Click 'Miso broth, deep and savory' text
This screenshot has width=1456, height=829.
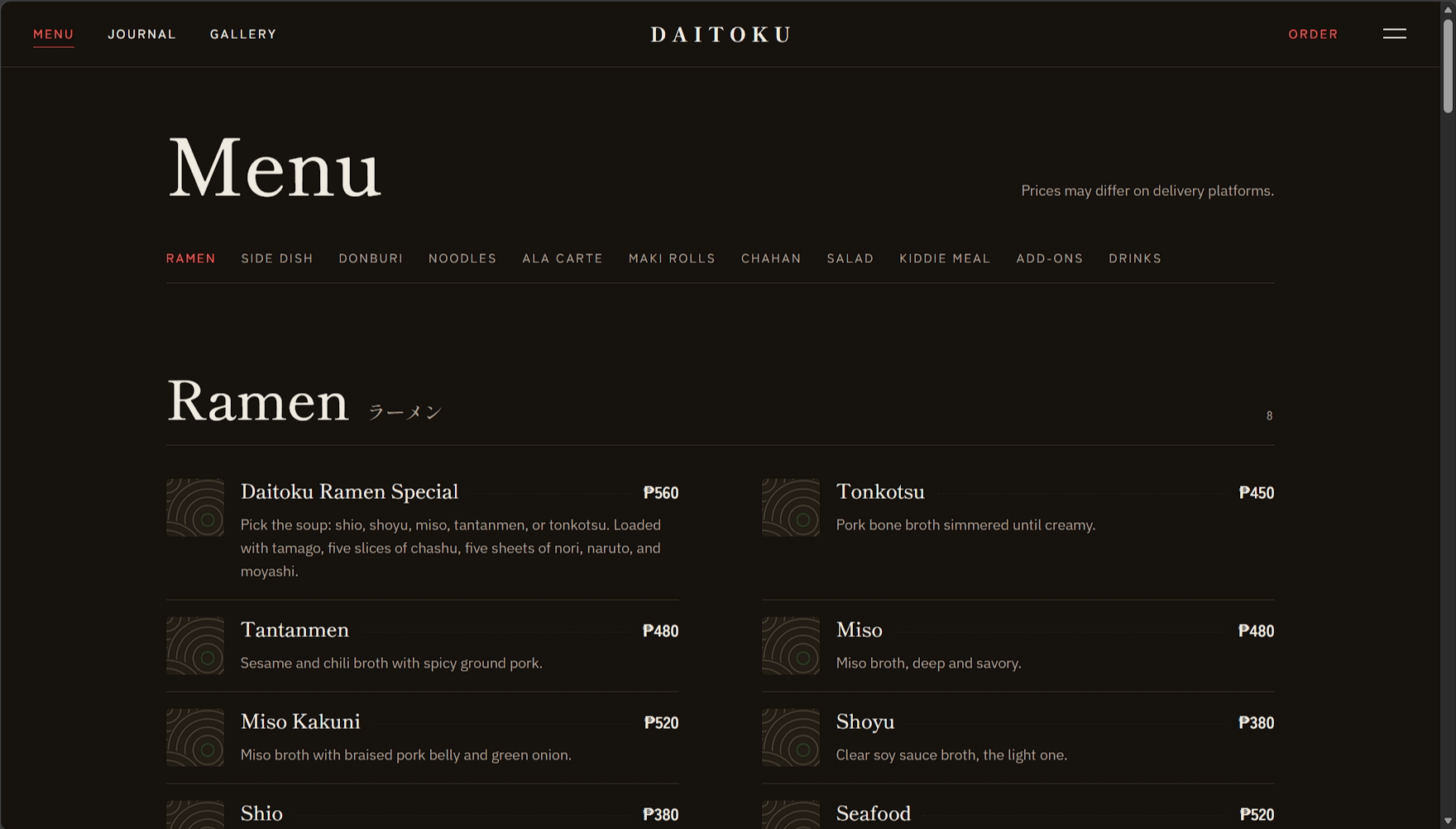tap(928, 663)
